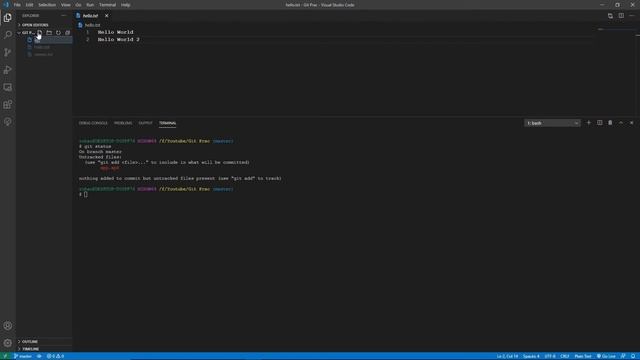
Task: Open the Manage gear icon
Action: click(x=7, y=343)
